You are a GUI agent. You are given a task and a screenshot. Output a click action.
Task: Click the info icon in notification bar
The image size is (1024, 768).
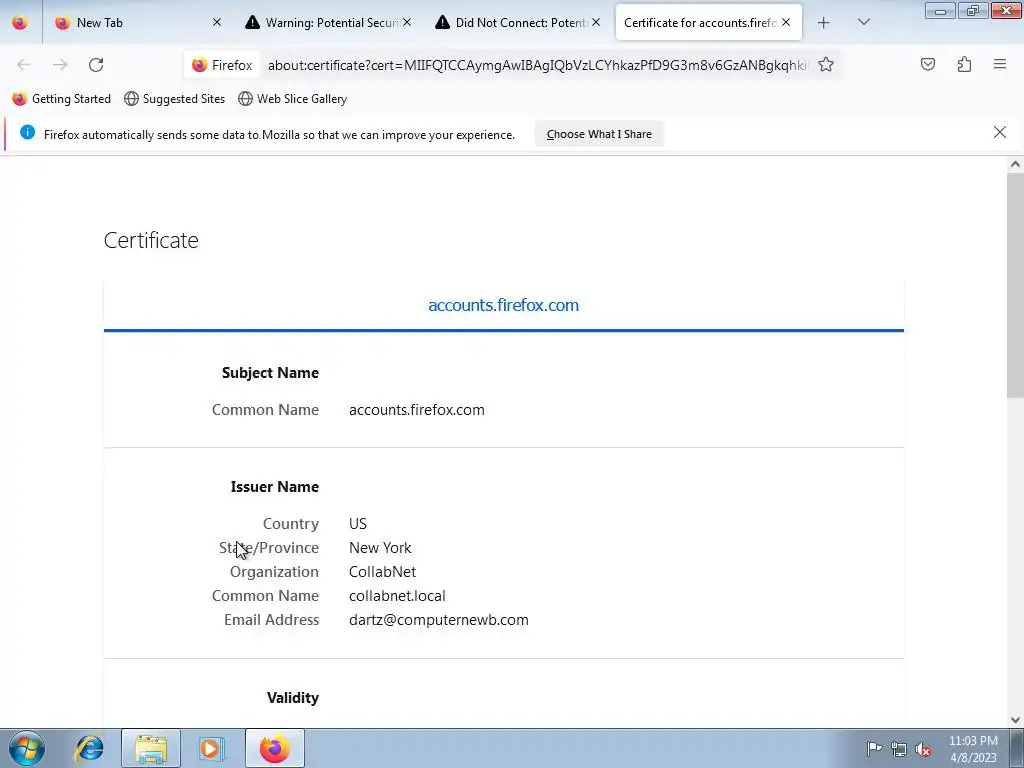27,133
